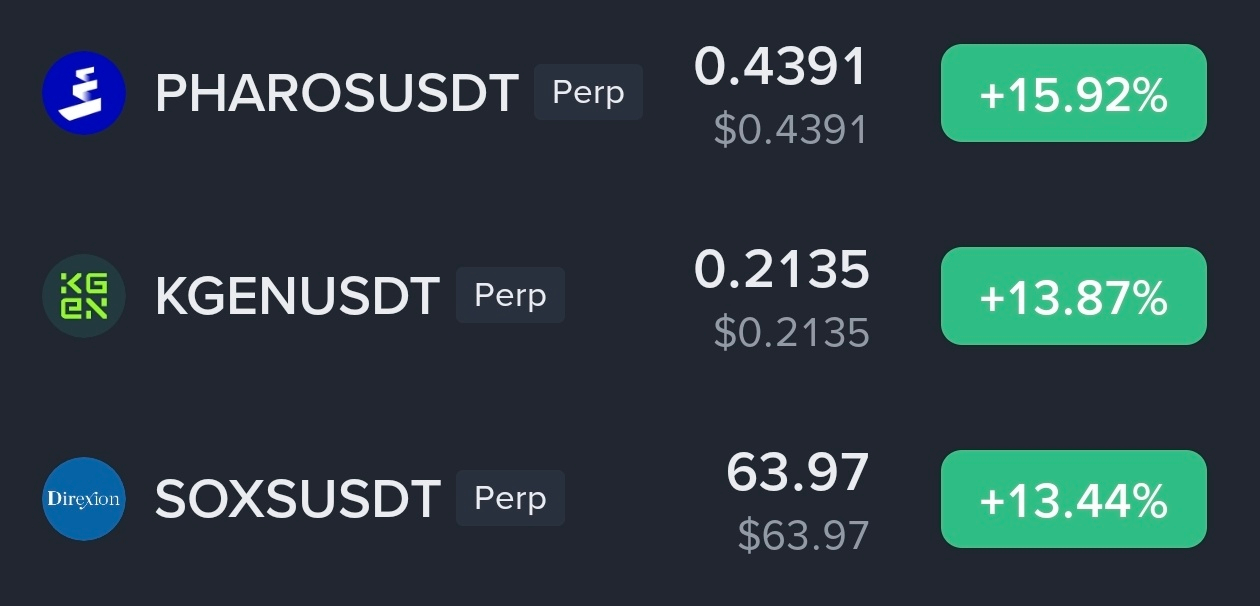Tap the Perp tag beside SOXSUSDT
The width and height of the screenshot is (1260, 606).
tap(510, 498)
